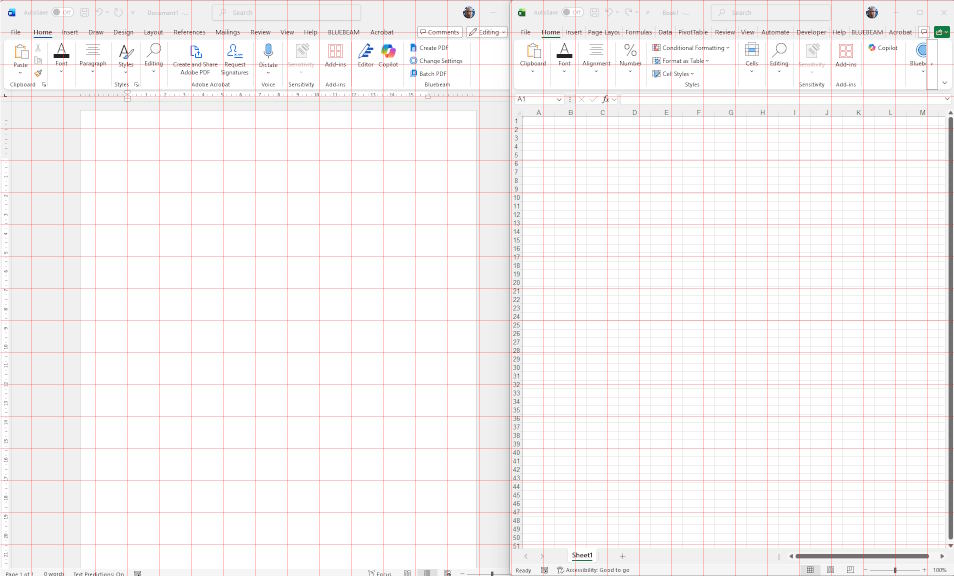The image size is (954, 576).
Task: Toggle AutoSave switch in Word
Action: pyautogui.click(x=61, y=12)
